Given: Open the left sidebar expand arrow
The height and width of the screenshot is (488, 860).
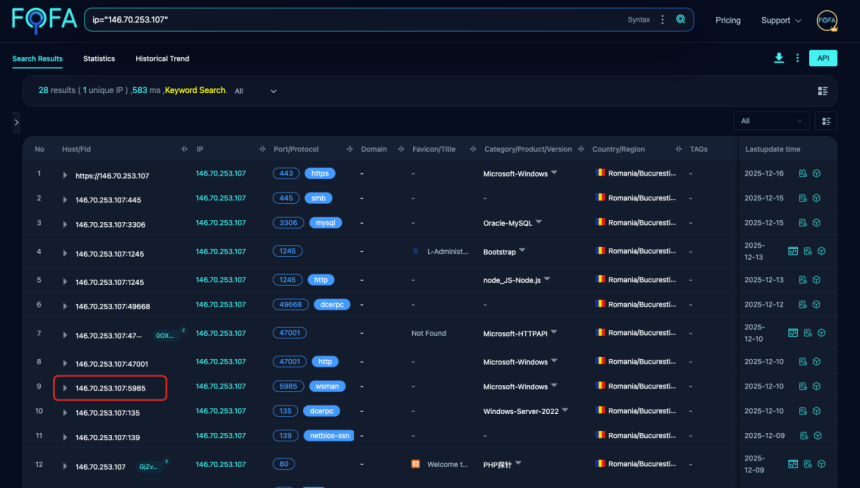Looking at the screenshot, I should (16, 122).
